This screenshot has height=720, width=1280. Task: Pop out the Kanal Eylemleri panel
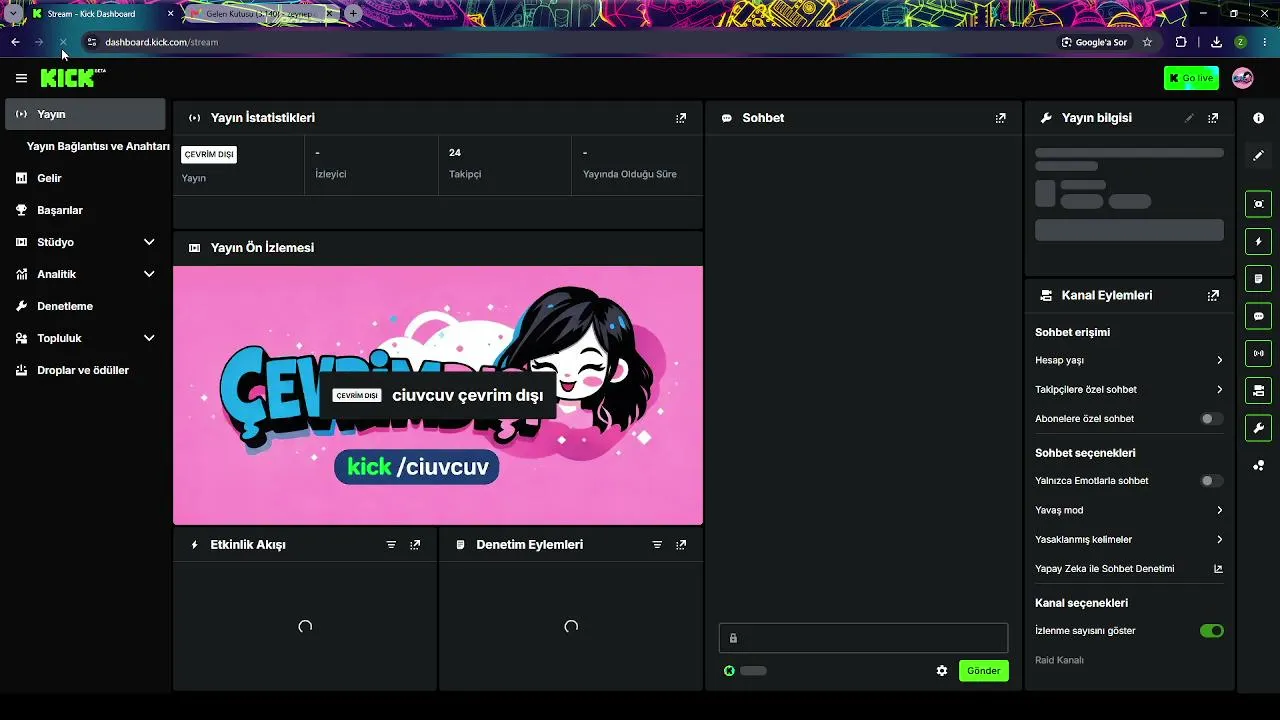(x=1213, y=296)
